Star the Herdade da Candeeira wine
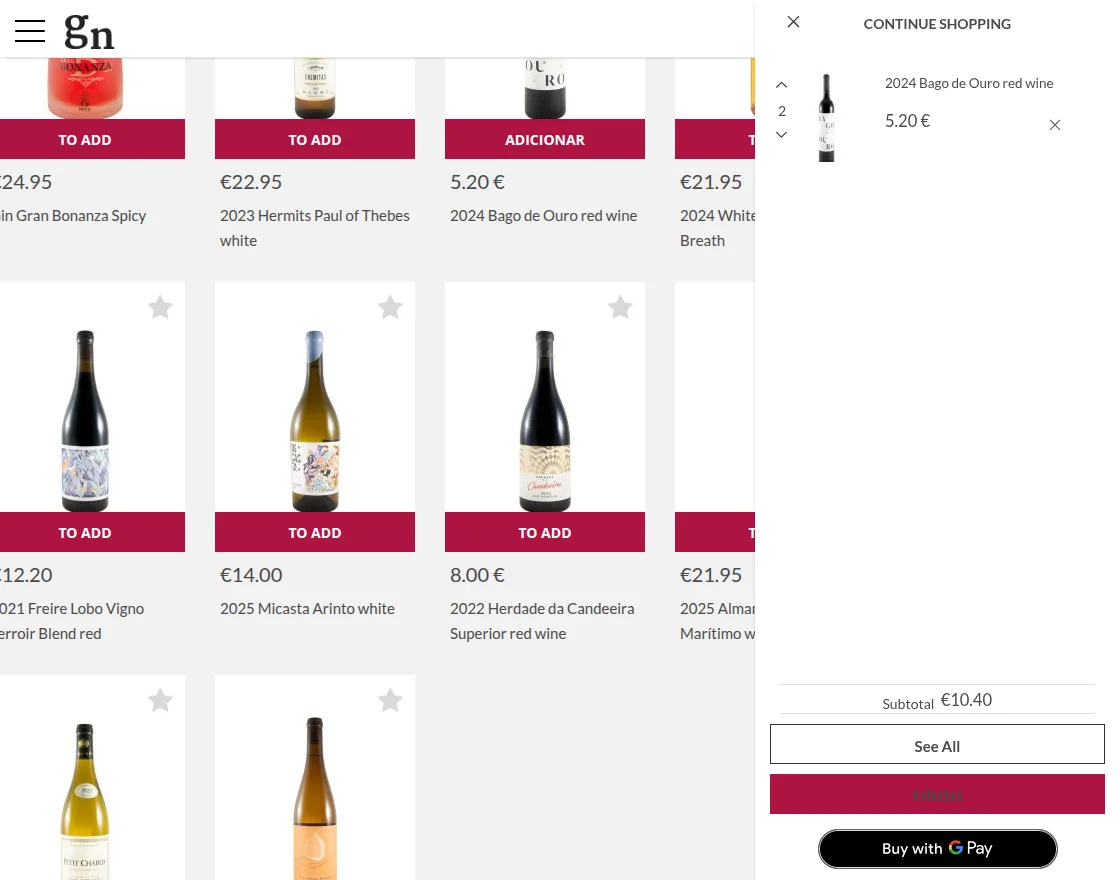 point(620,307)
